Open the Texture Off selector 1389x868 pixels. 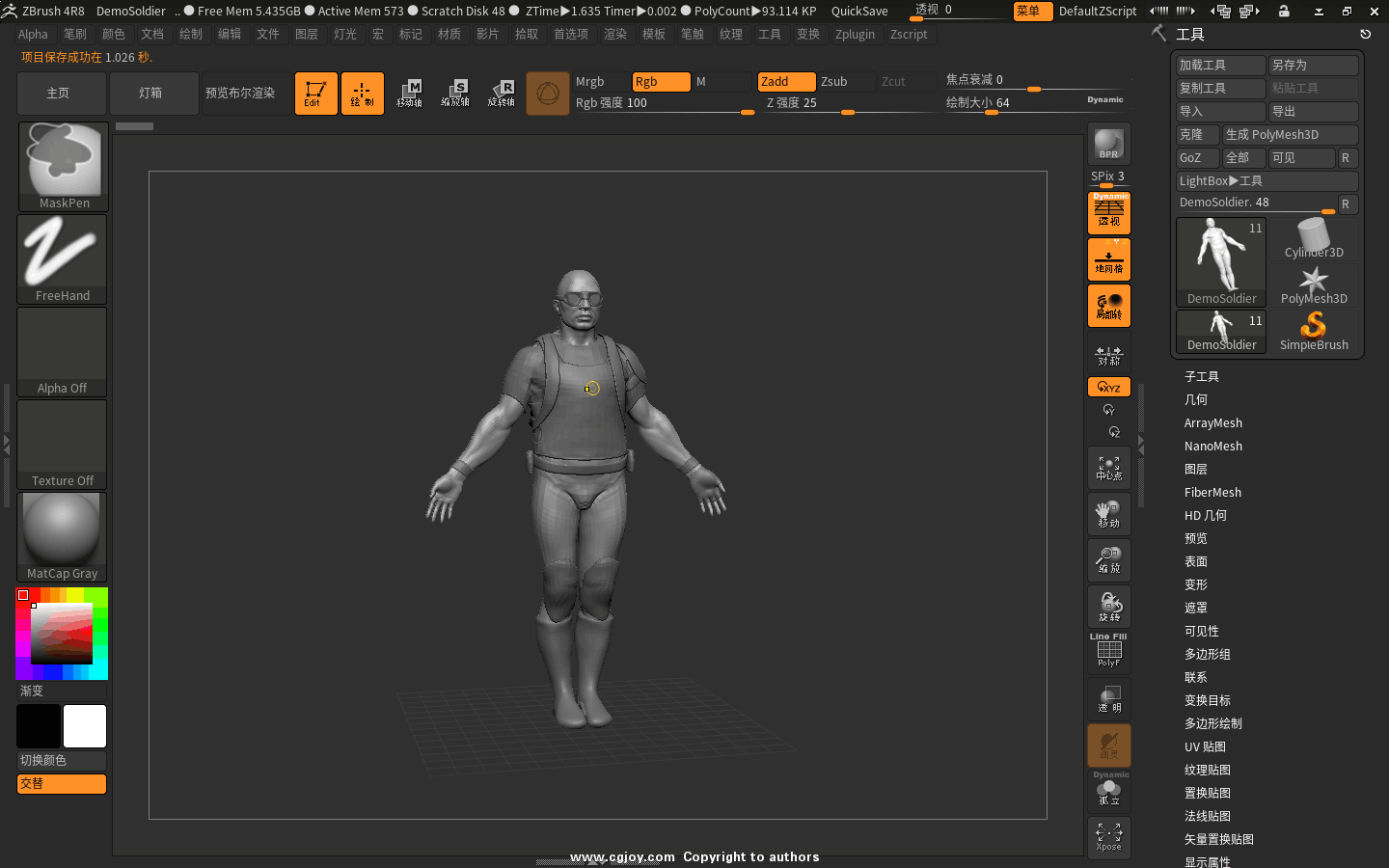click(63, 444)
